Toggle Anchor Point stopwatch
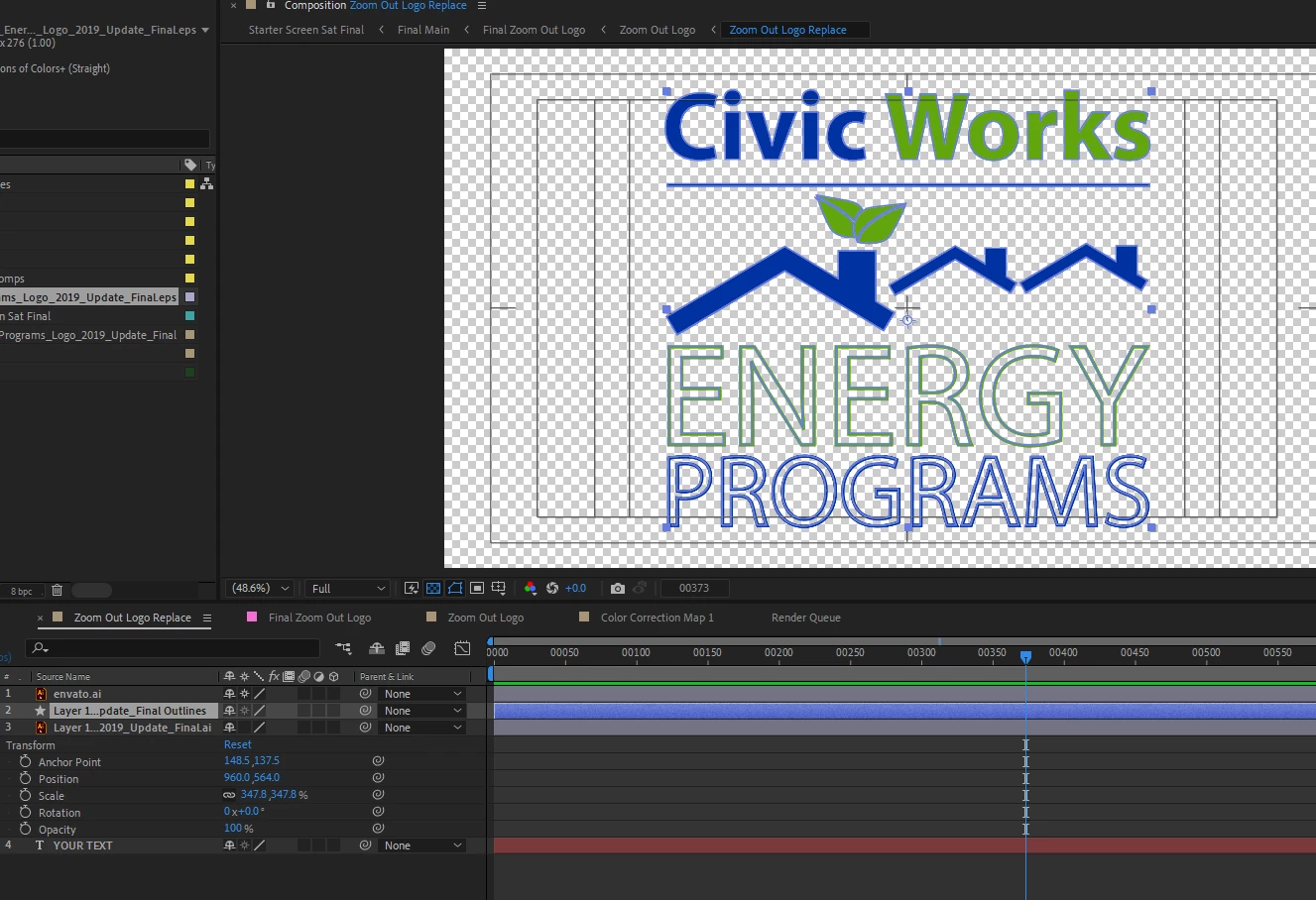 [25, 761]
